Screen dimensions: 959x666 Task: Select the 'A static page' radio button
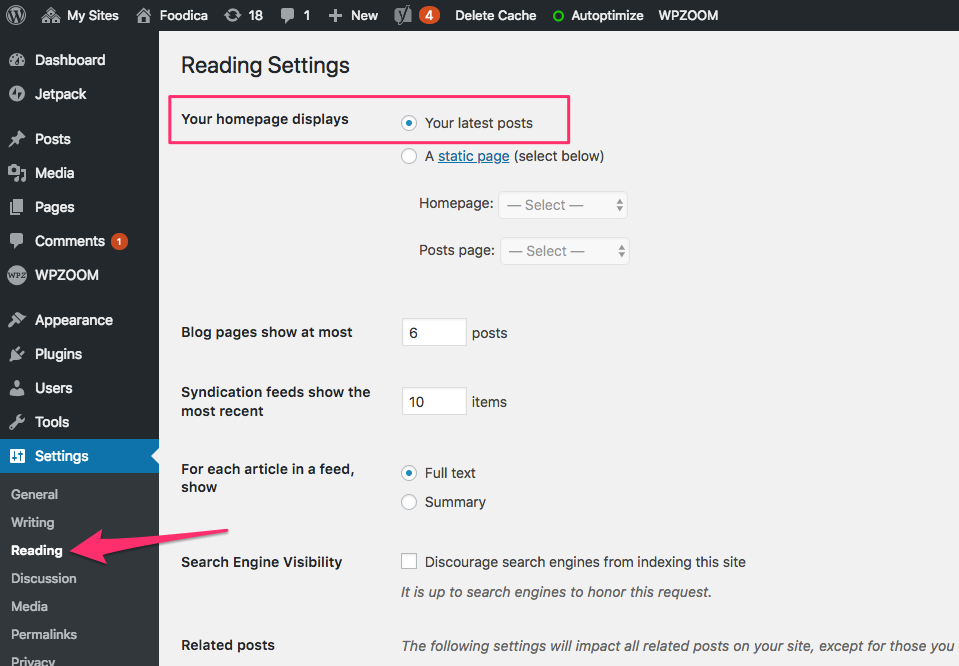409,156
